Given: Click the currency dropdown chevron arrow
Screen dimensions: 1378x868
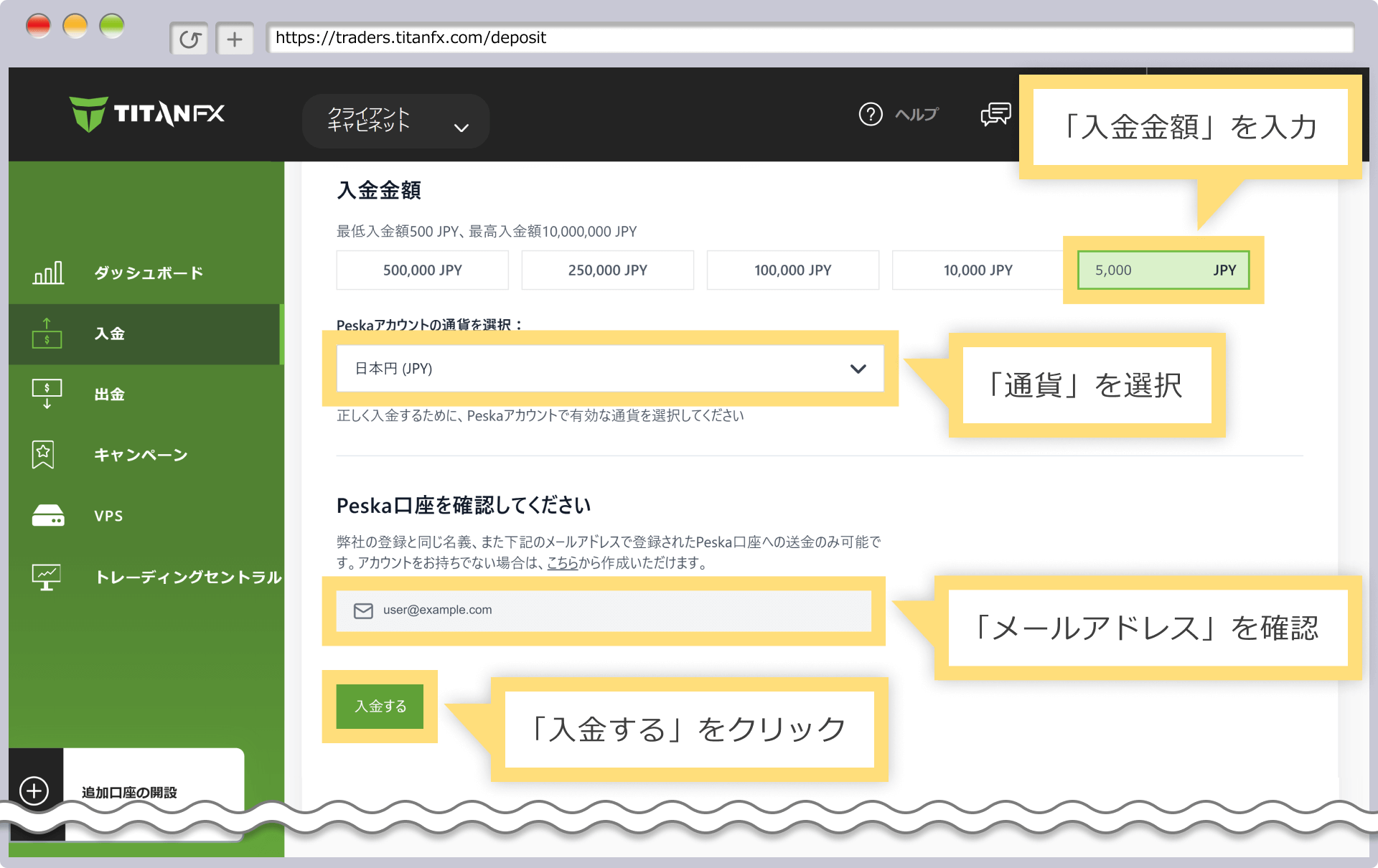Looking at the screenshot, I should 858,369.
